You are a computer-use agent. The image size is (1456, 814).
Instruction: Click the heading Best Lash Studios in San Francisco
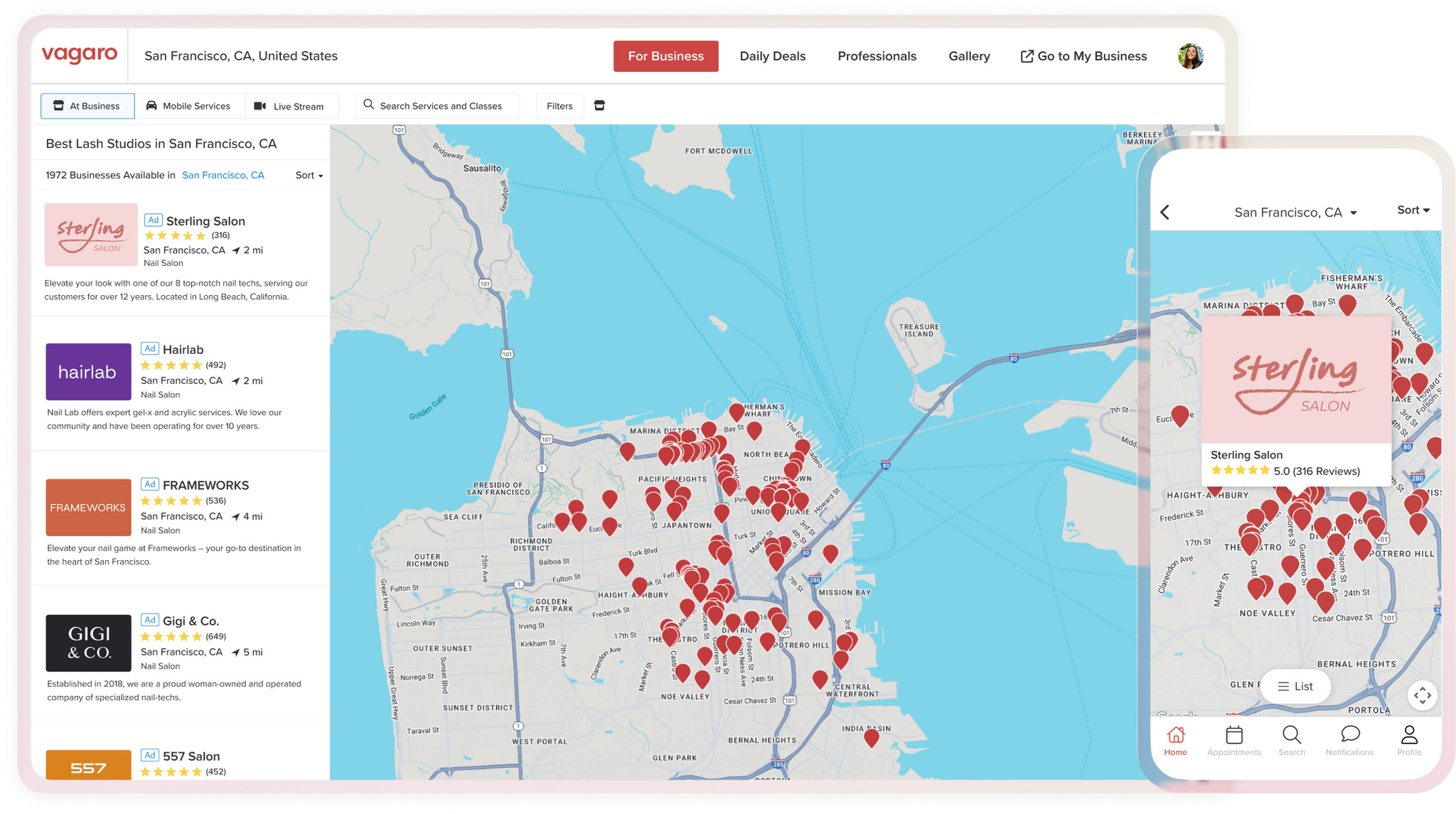[161, 144]
